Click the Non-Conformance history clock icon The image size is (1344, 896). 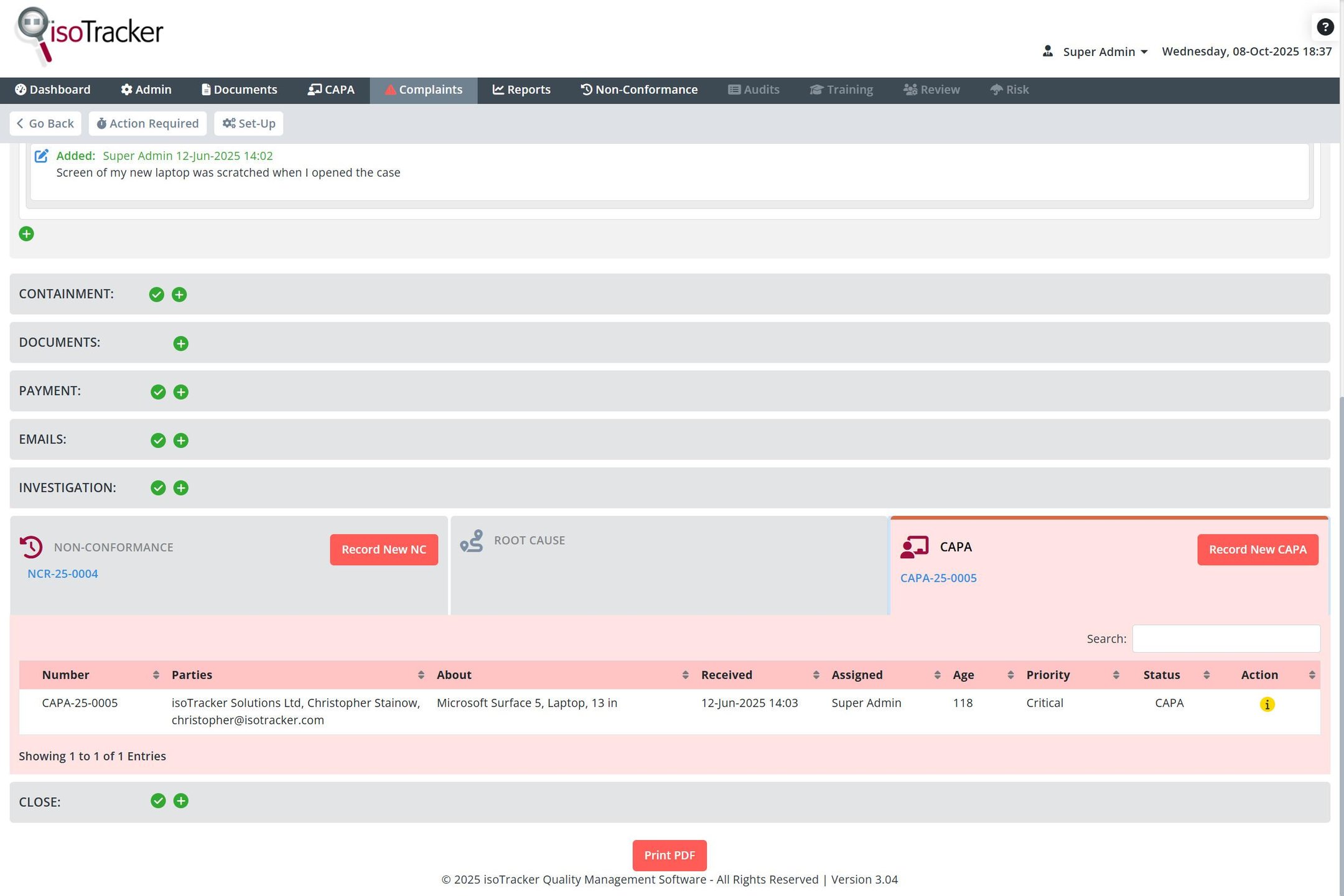coord(31,547)
